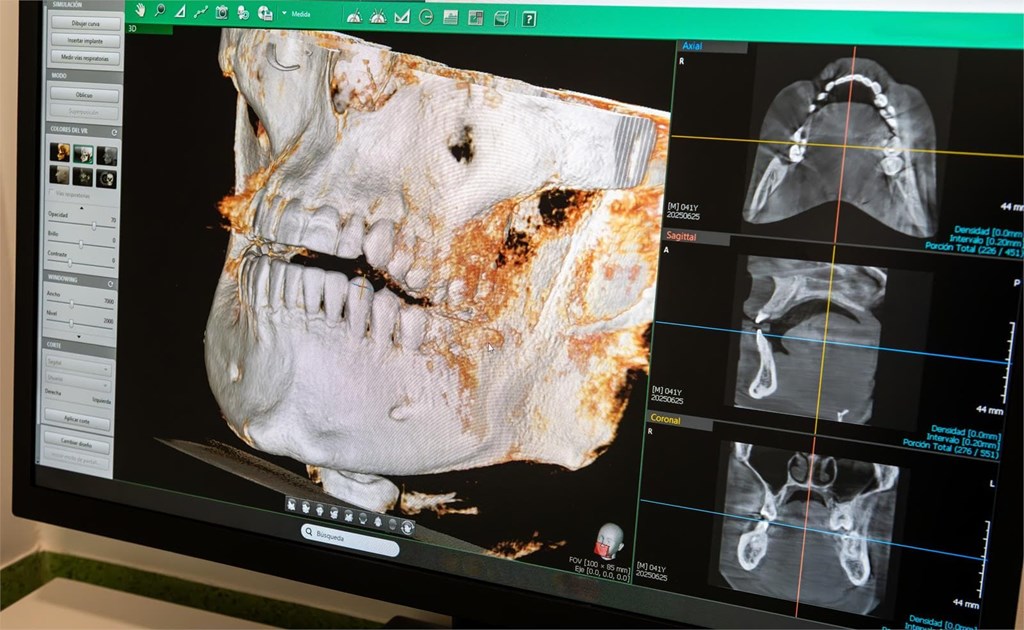Expand the section below Windowing via down arrow
1024x630 pixels.
click(x=79, y=337)
